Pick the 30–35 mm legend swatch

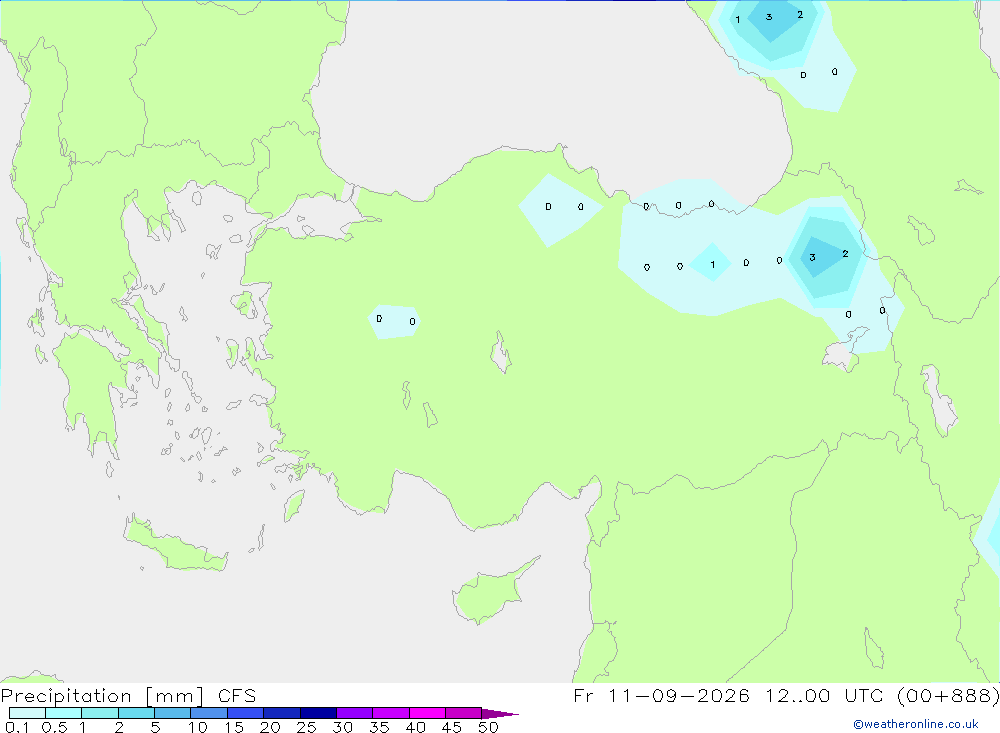coord(354,713)
